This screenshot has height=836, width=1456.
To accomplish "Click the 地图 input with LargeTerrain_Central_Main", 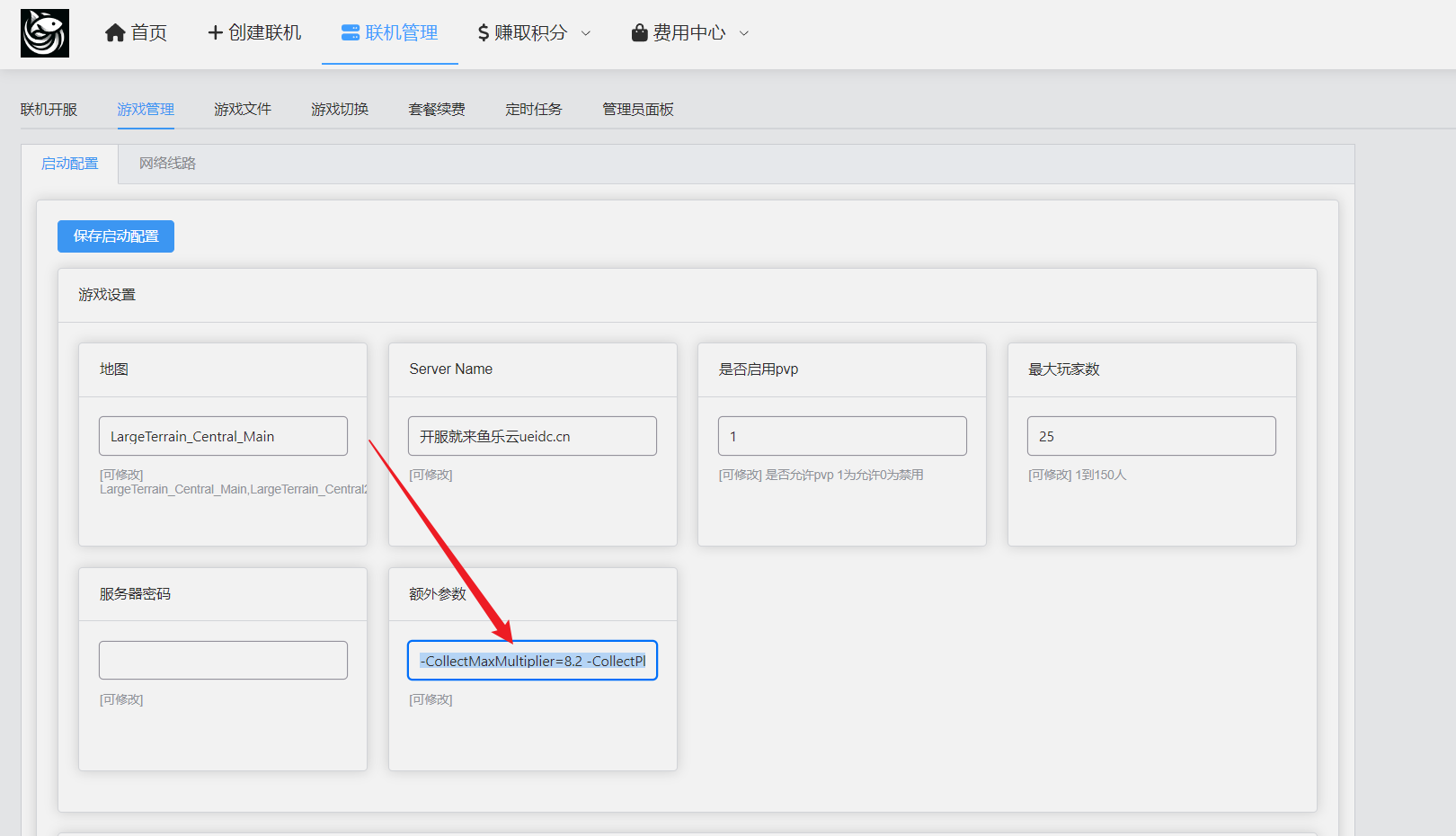I will (223, 436).
